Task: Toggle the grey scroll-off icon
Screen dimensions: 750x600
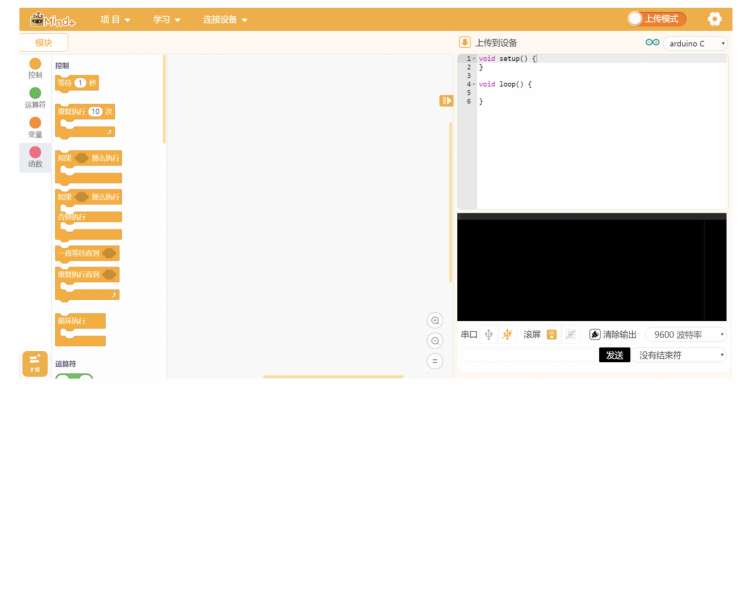Action: [570, 334]
